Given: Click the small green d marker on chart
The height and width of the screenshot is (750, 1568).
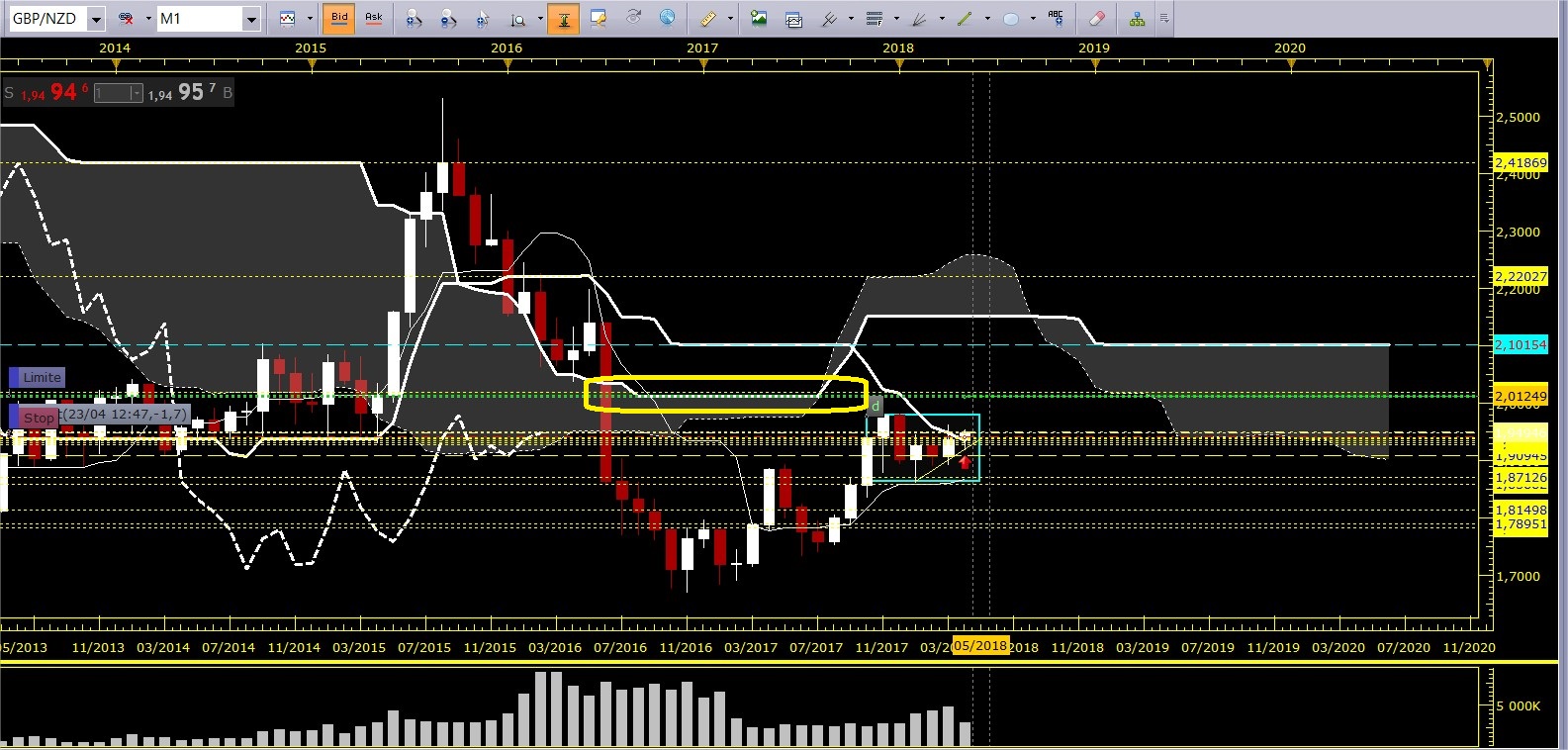Looking at the screenshot, I should tap(875, 406).
